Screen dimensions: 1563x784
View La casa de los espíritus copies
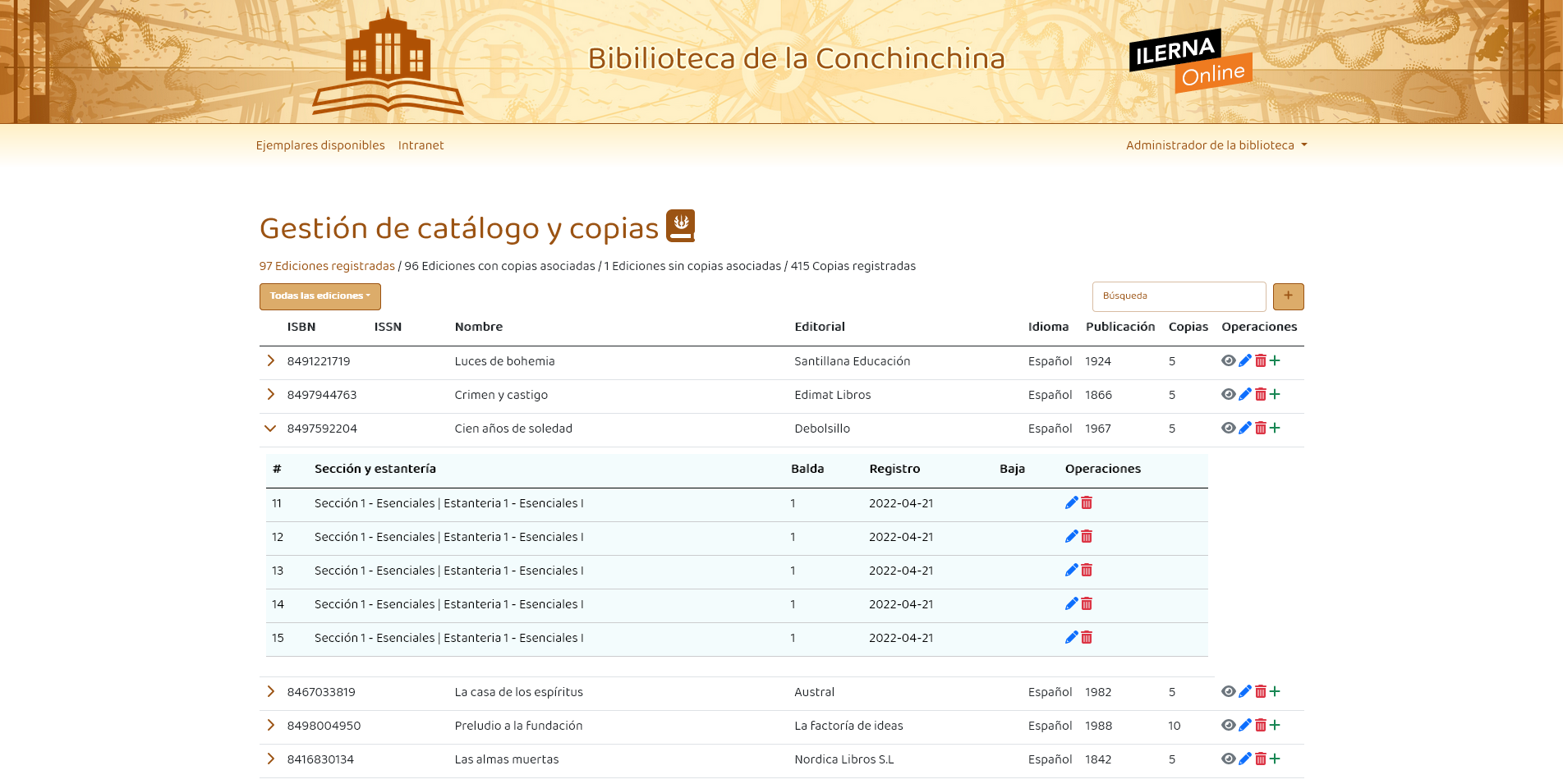click(270, 692)
